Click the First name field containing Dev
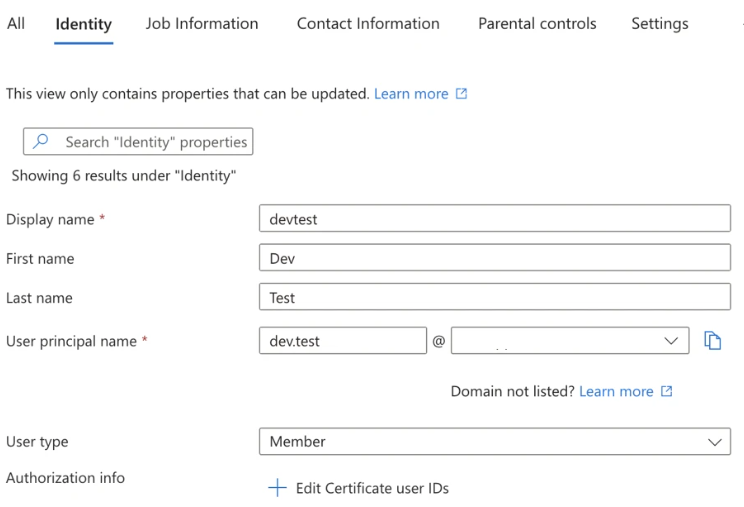 click(495, 258)
